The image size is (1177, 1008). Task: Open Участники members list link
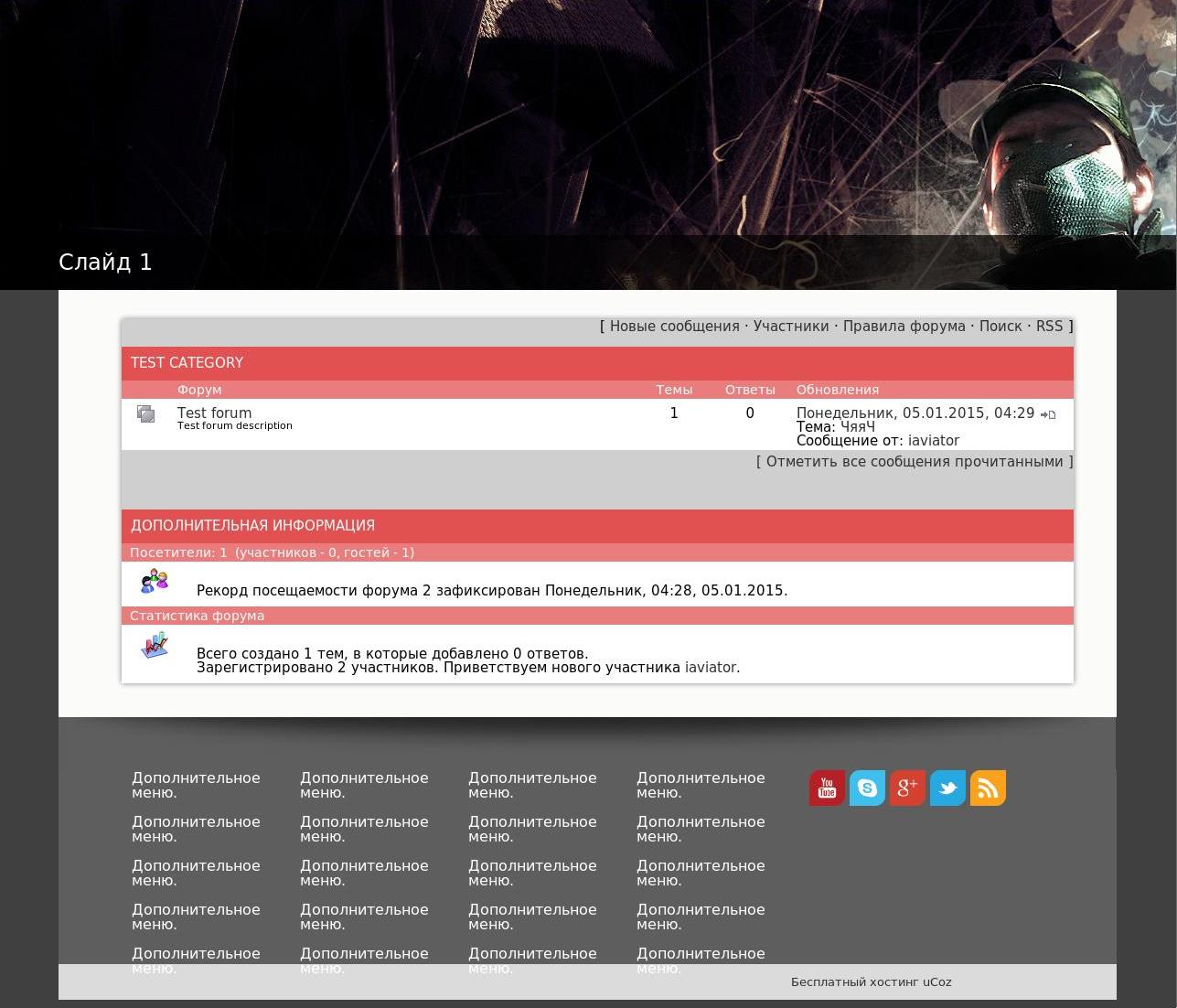tap(791, 327)
